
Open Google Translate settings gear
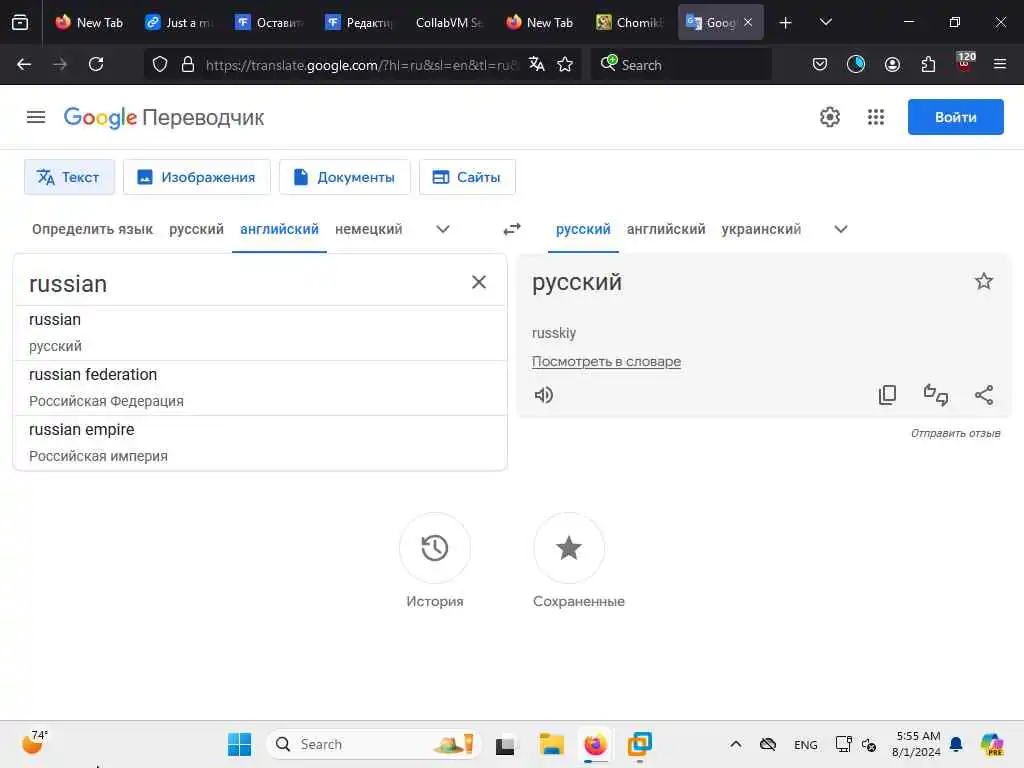829,117
